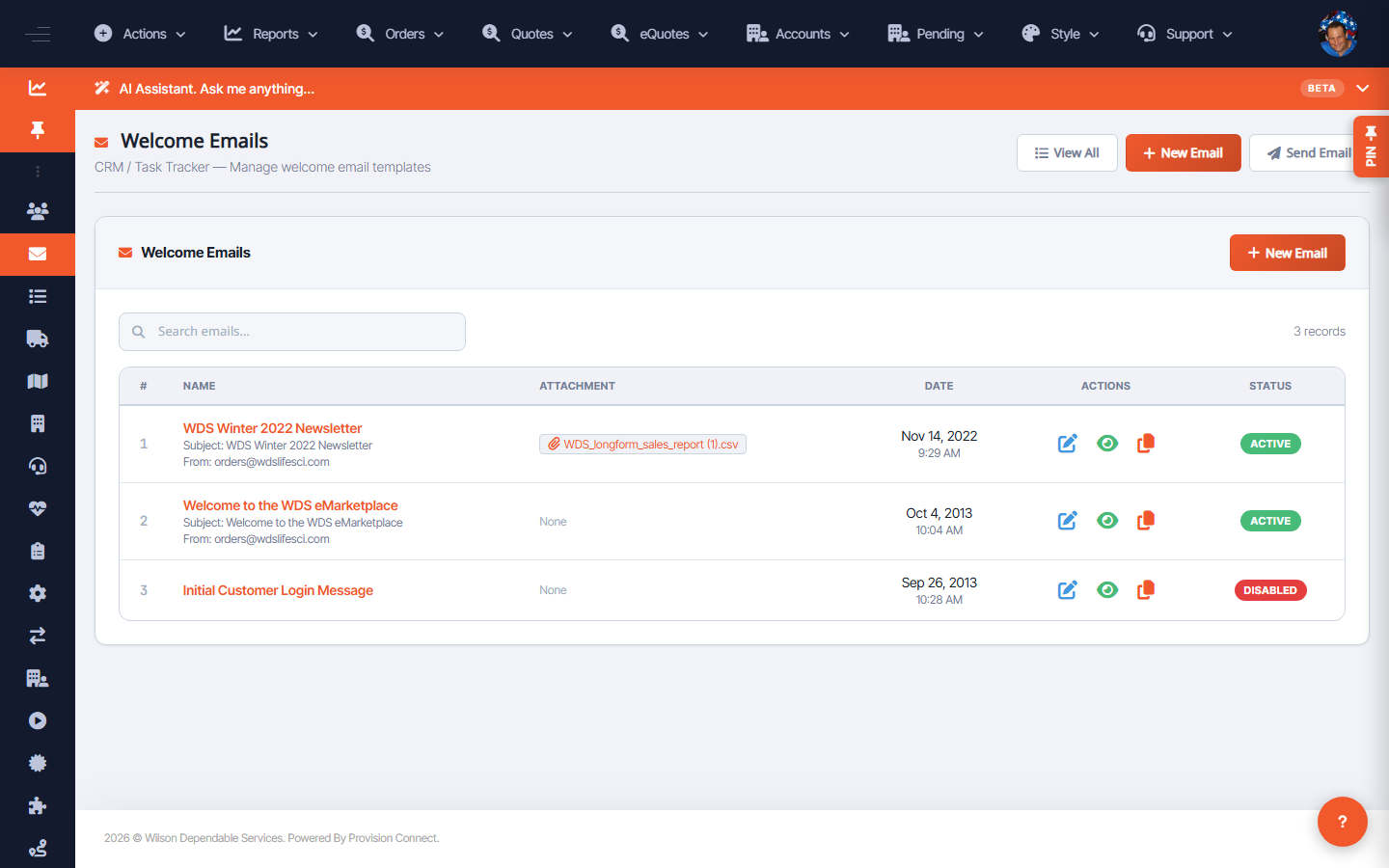
Task: Open the Welcome to the WDS eMarketplace link
Action: tap(290, 505)
